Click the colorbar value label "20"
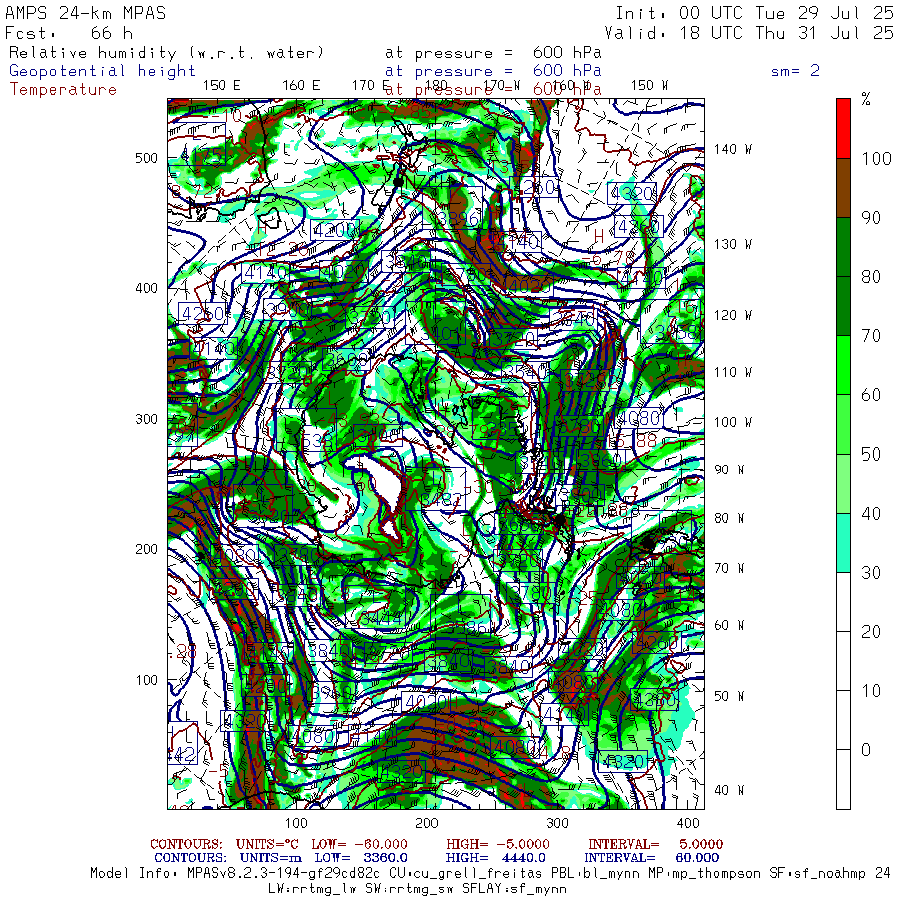This screenshot has width=900, height=900. (x=871, y=632)
